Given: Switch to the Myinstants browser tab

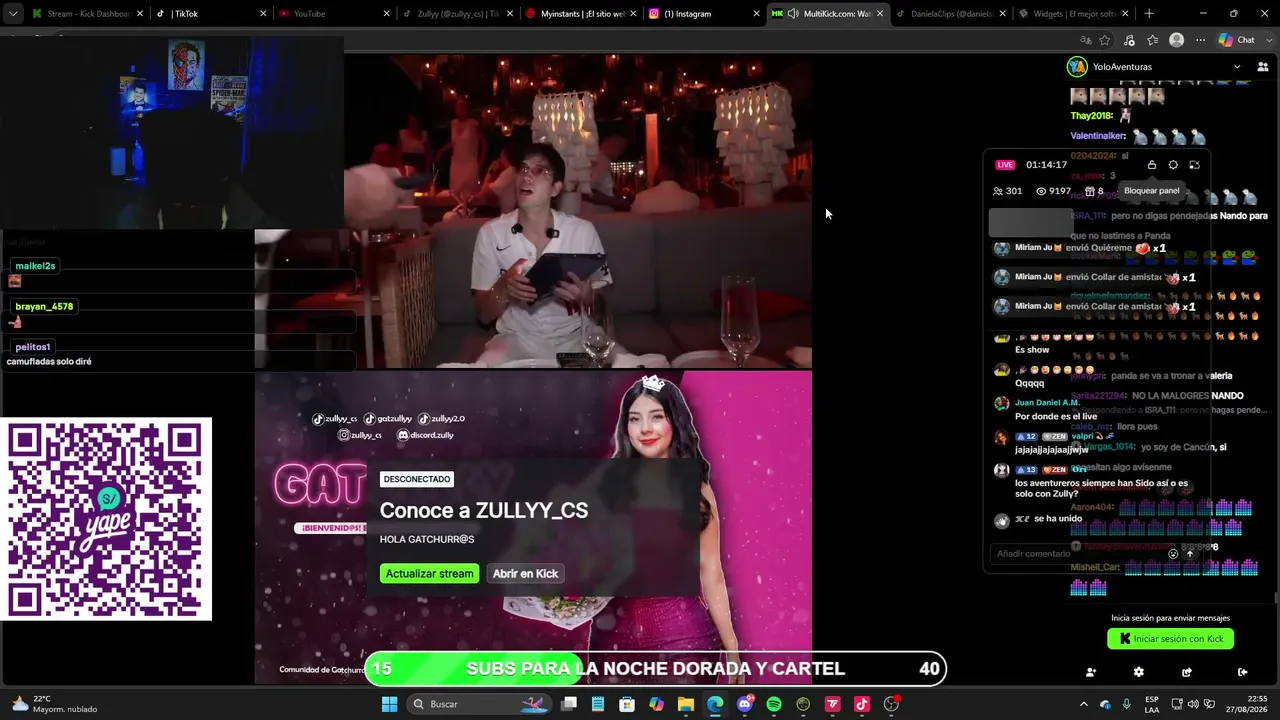Looking at the screenshot, I should point(580,14).
